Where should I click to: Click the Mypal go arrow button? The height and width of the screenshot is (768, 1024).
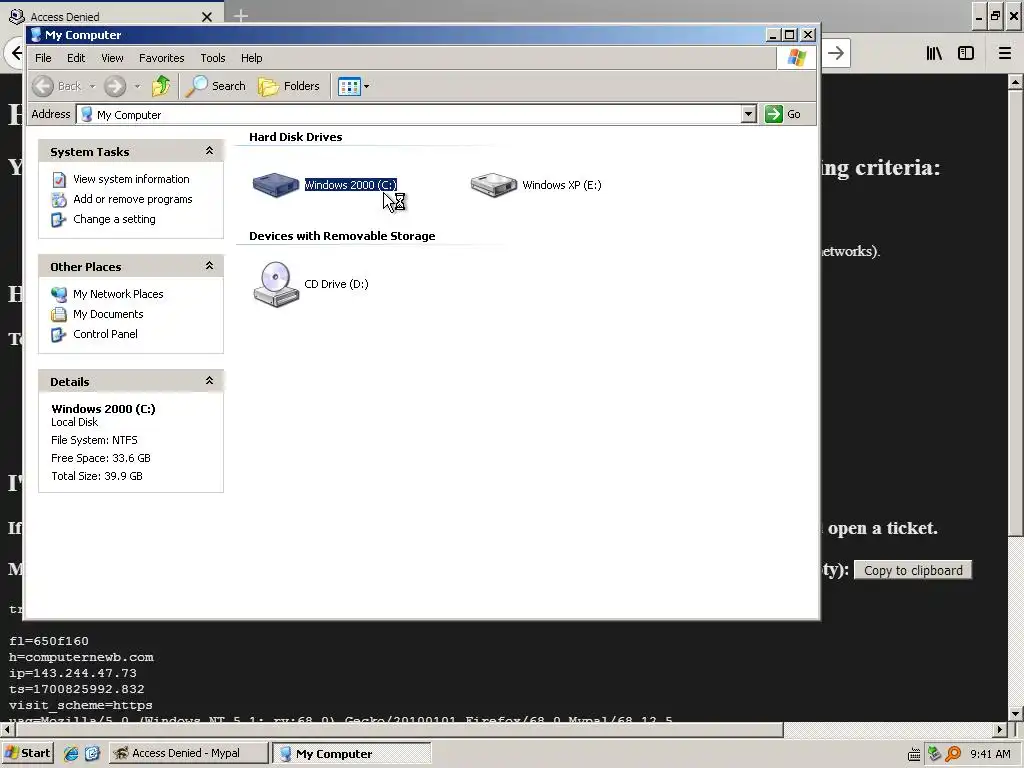pyautogui.click(x=835, y=54)
